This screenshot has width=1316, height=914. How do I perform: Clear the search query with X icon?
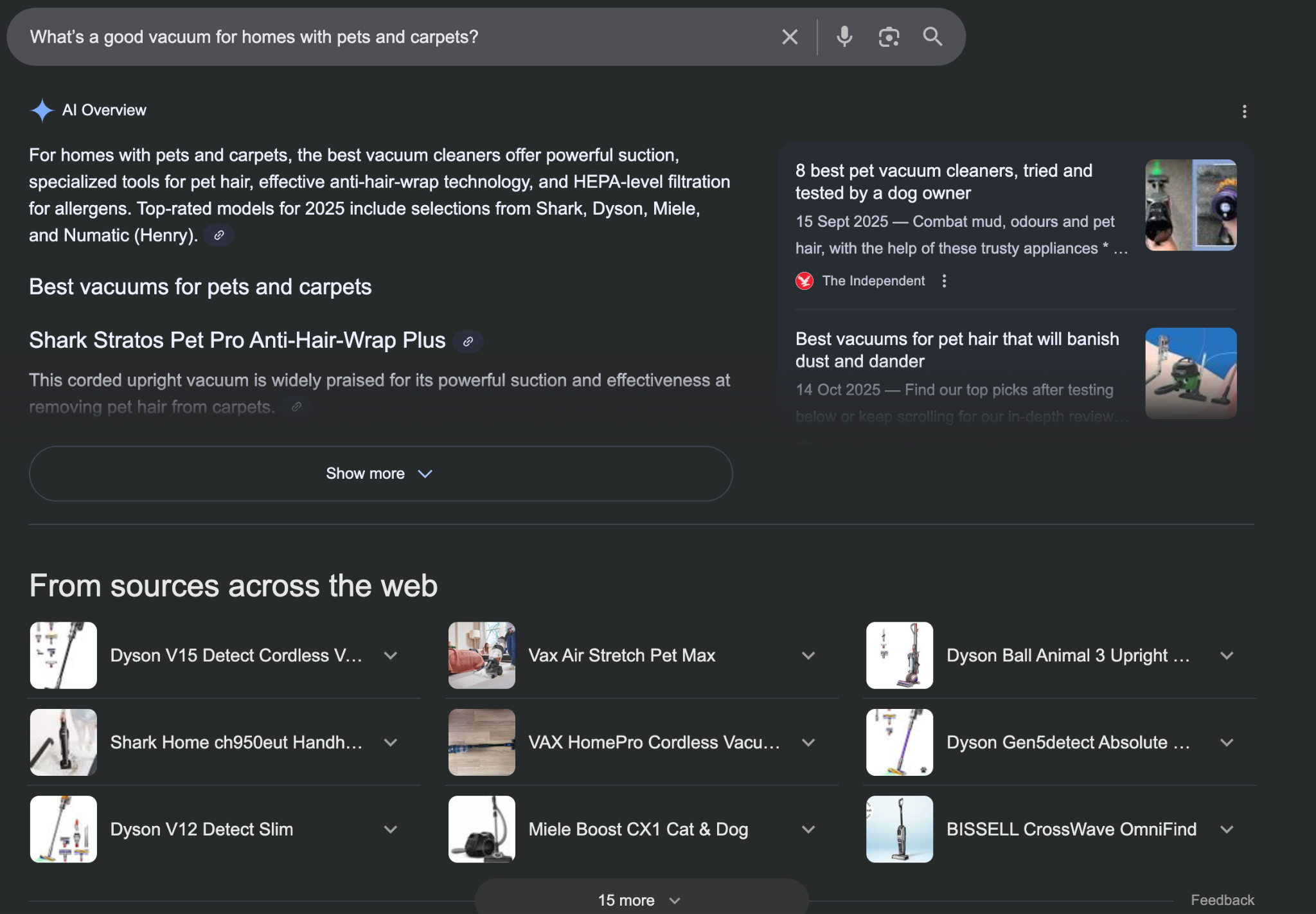tap(790, 37)
